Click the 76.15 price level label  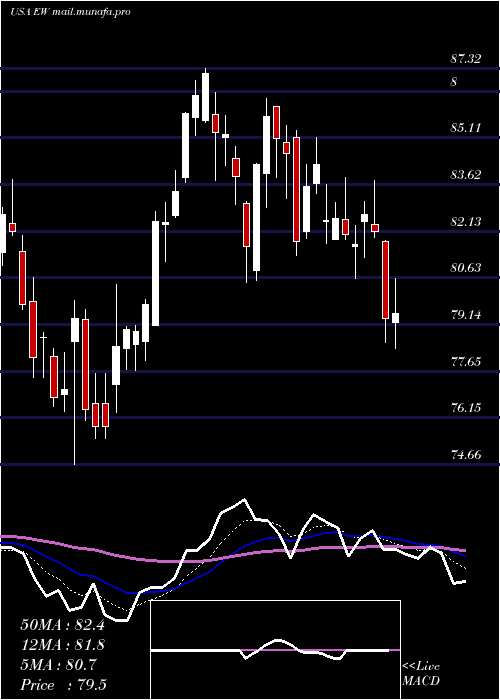pos(466,408)
